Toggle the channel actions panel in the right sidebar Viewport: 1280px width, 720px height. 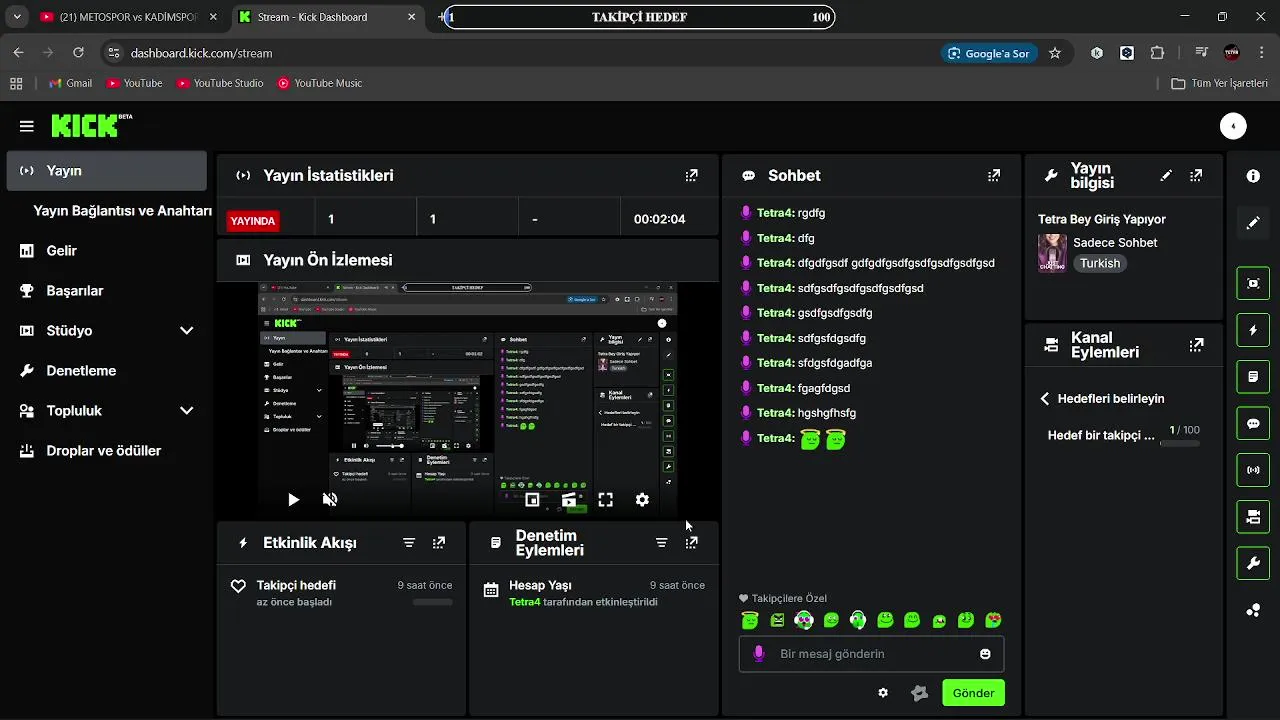(x=1253, y=517)
